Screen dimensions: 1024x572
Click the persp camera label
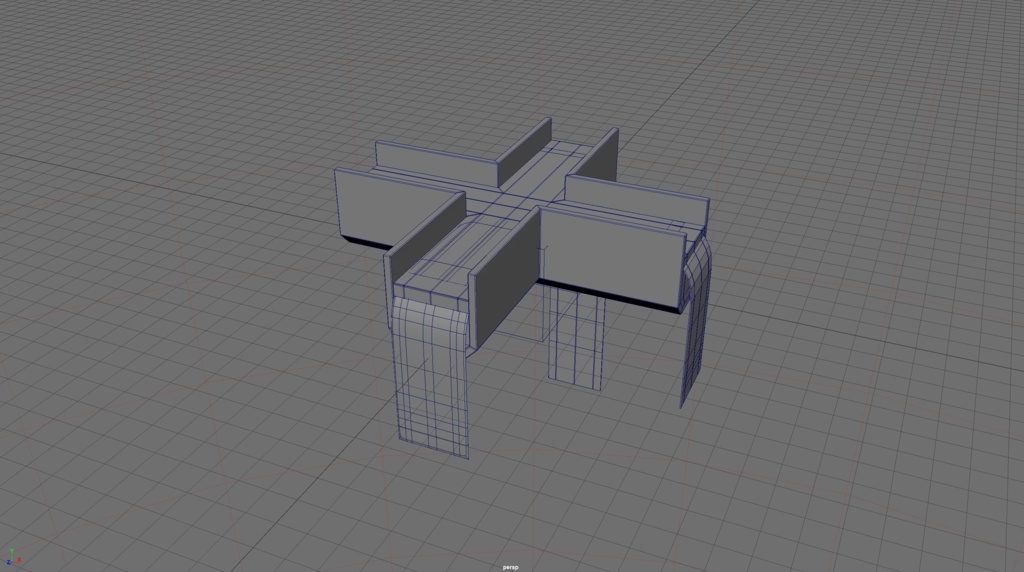pyautogui.click(x=510, y=567)
